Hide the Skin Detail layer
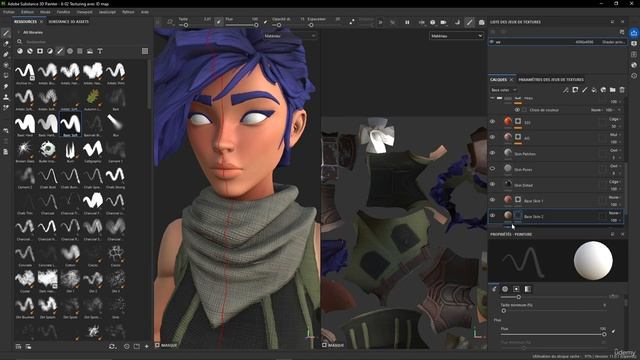This screenshot has width=640, height=360. click(x=492, y=184)
